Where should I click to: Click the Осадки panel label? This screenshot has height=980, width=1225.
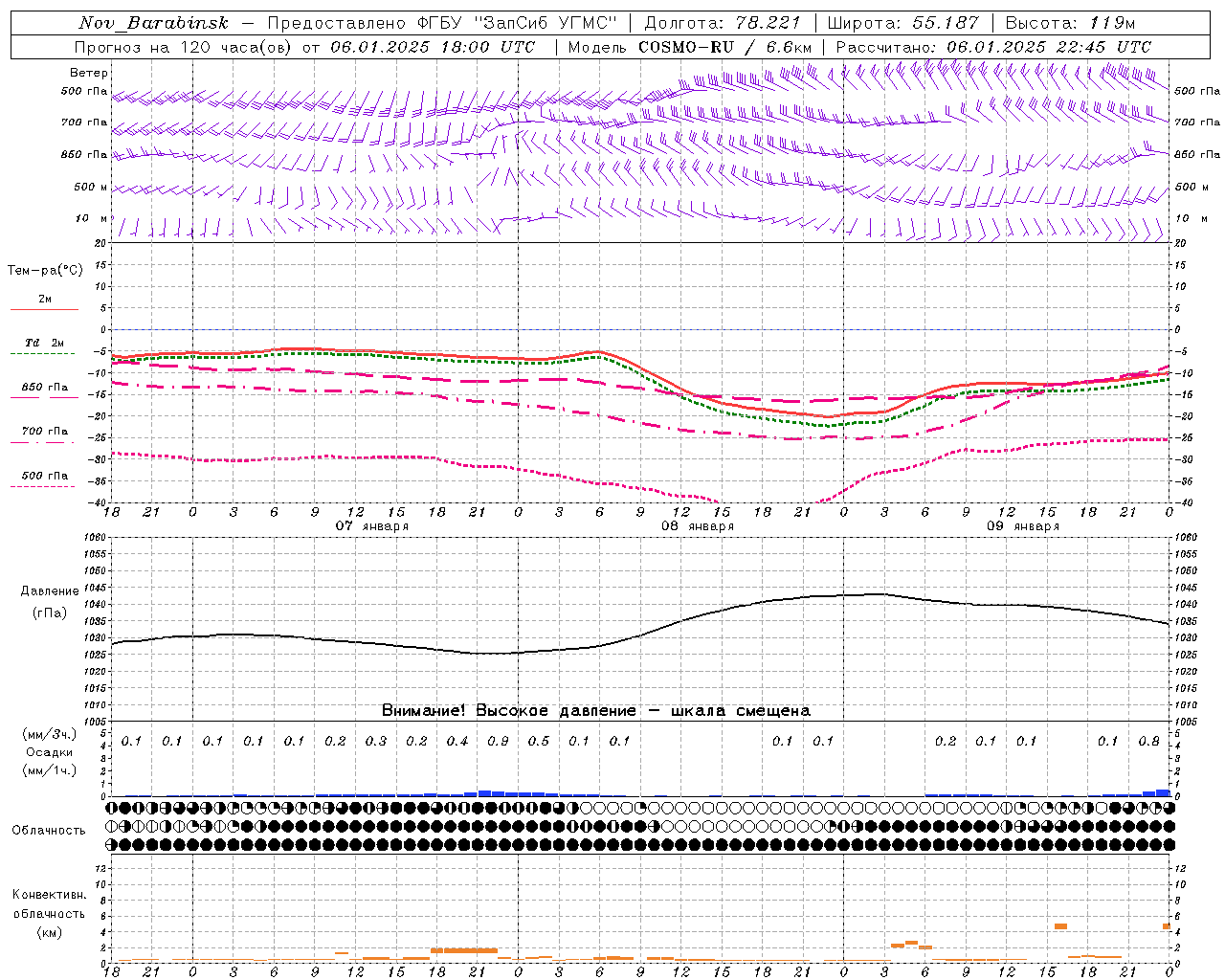pyautogui.click(x=50, y=752)
